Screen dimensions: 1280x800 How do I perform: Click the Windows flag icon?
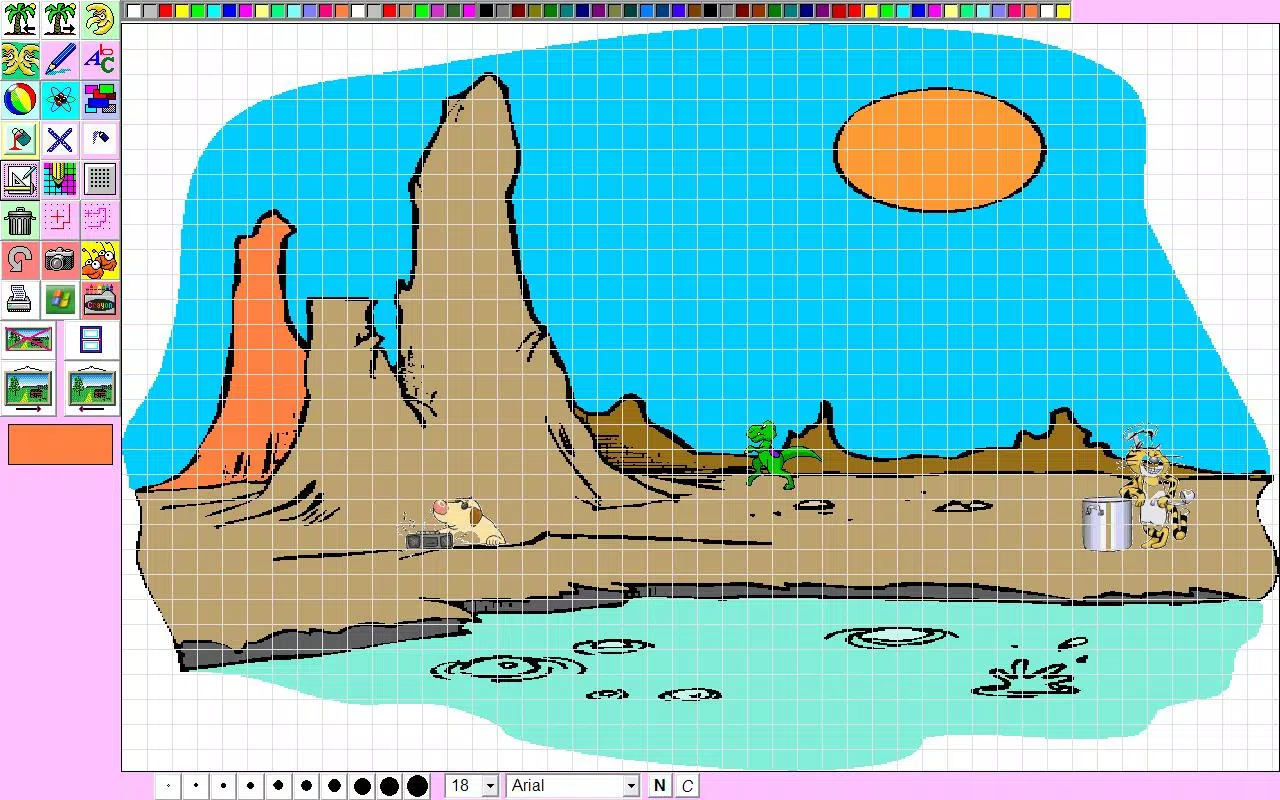(x=60, y=299)
